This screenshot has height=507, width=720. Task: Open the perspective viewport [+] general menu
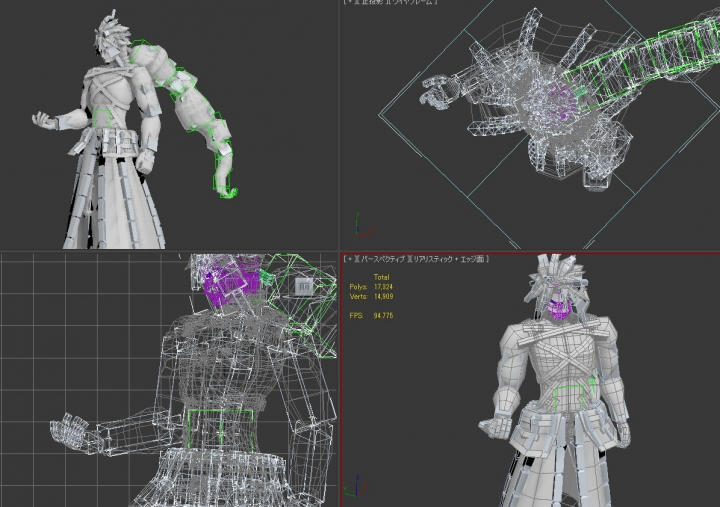tap(350, 259)
